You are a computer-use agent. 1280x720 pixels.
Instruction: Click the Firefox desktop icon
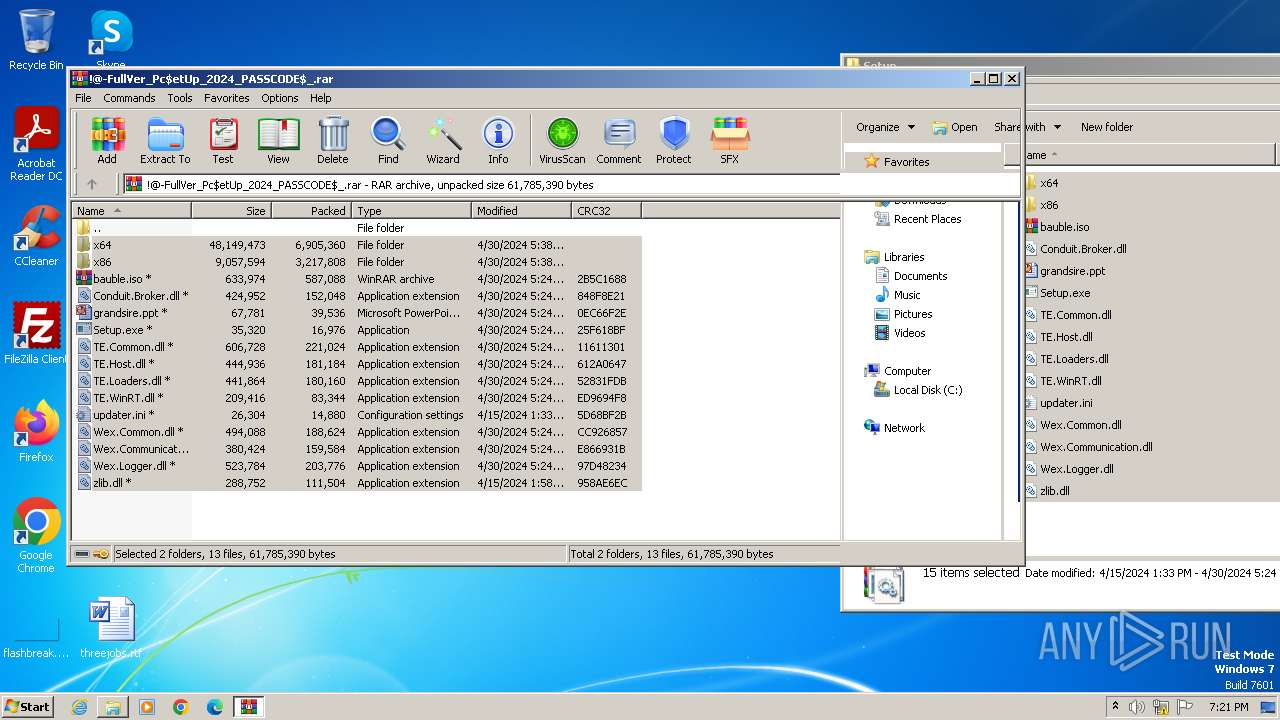coord(36,432)
